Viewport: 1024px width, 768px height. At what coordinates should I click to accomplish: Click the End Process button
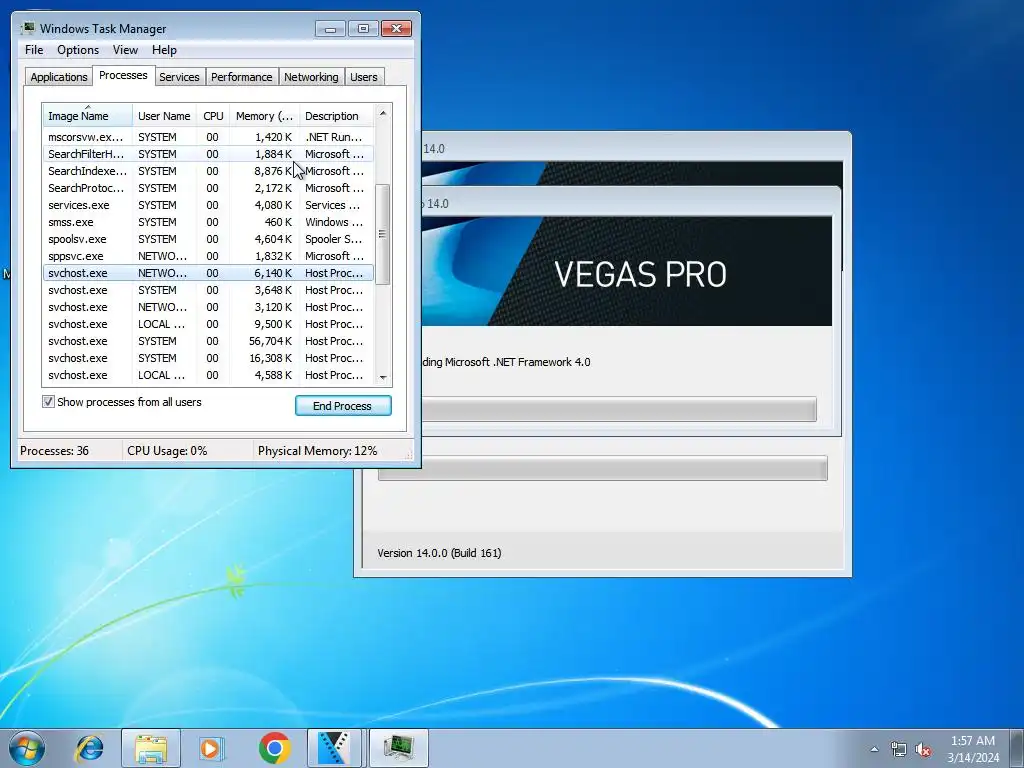[x=343, y=406]
